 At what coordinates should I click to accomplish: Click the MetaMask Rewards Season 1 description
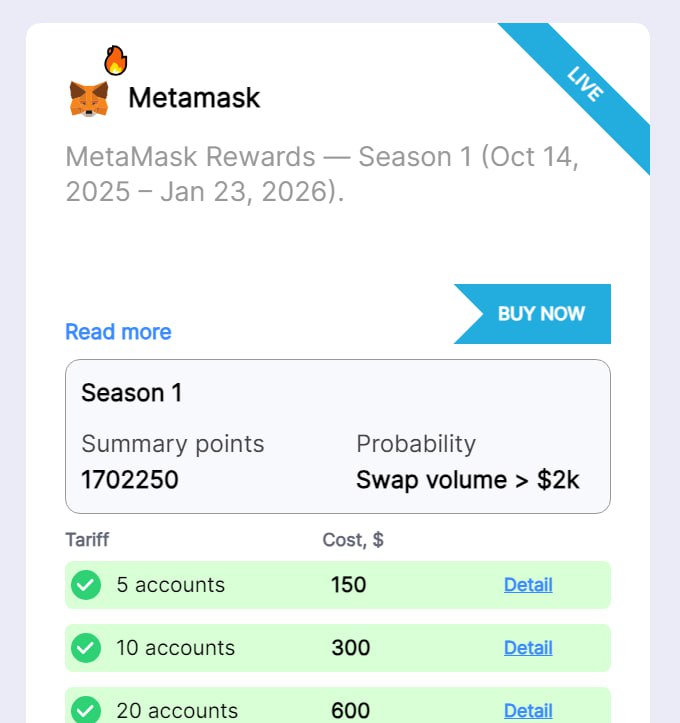click(322, 174)
